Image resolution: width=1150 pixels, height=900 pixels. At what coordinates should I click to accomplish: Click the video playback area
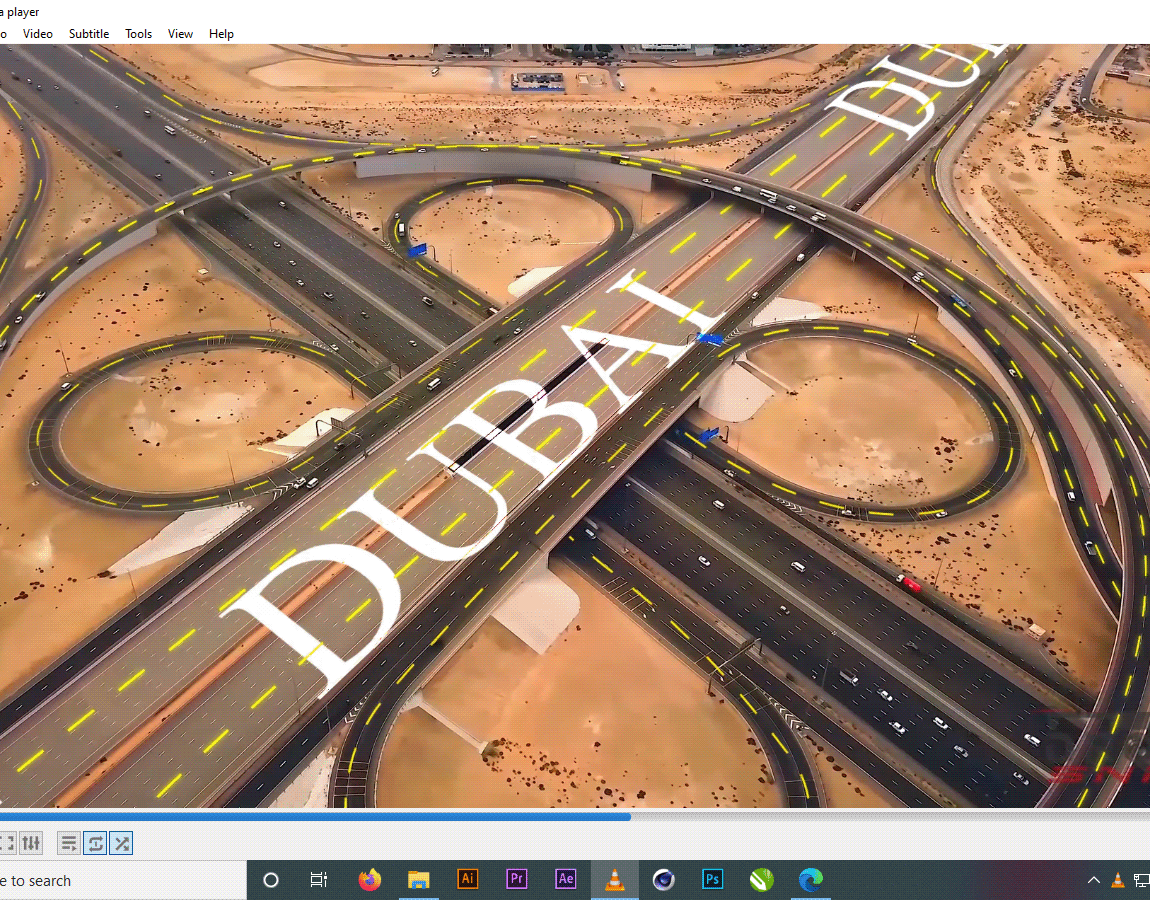coord(575,425)
